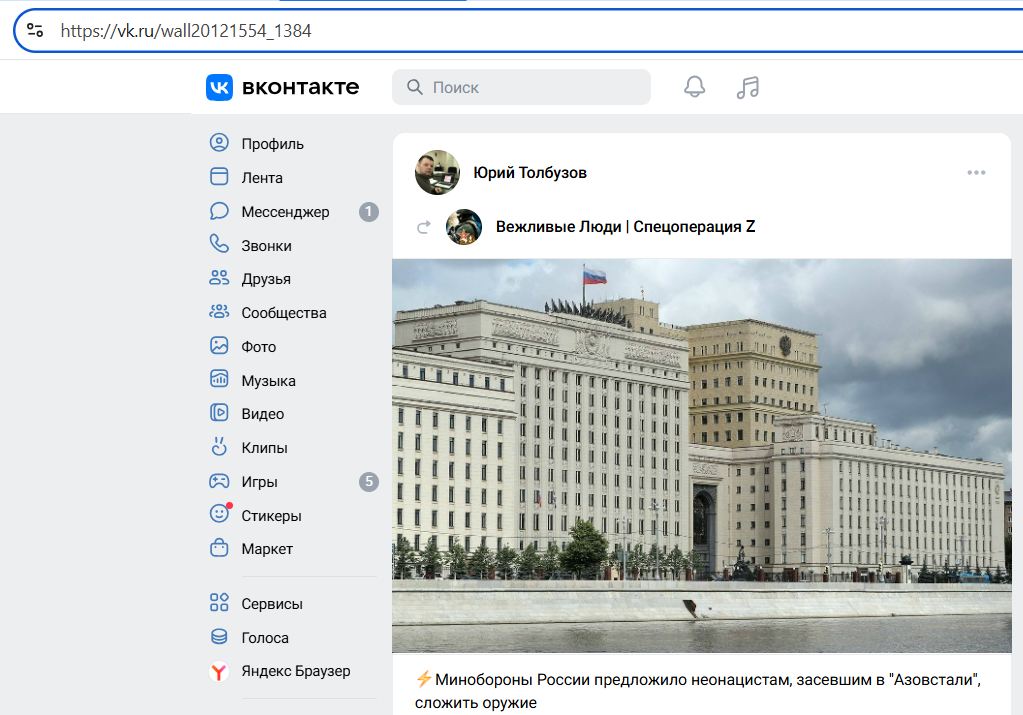This screenshot has width=1023, height=715.
Task: Open the music note icon in header
Action: tap(748, 87)
